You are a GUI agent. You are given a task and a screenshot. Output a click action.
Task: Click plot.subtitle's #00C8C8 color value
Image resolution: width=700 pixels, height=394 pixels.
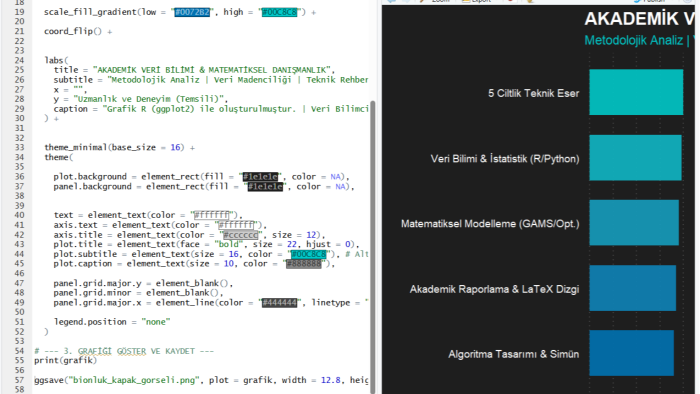(x=308, y=254)
